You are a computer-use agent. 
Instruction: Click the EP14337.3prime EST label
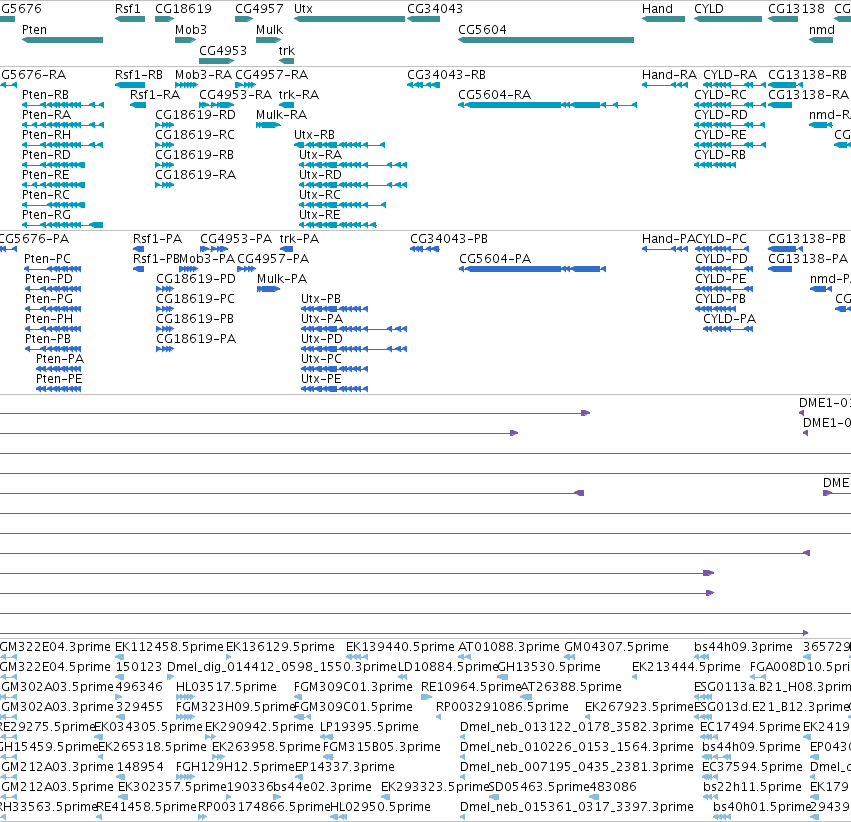point(345,767)
